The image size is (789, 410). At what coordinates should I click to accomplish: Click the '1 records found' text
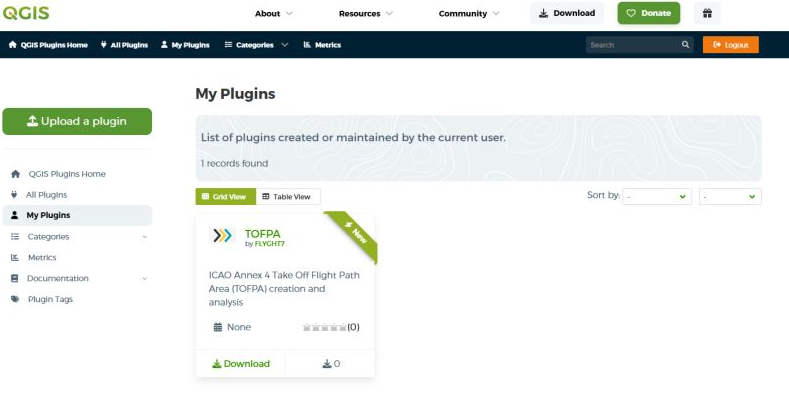click(234, 163)
